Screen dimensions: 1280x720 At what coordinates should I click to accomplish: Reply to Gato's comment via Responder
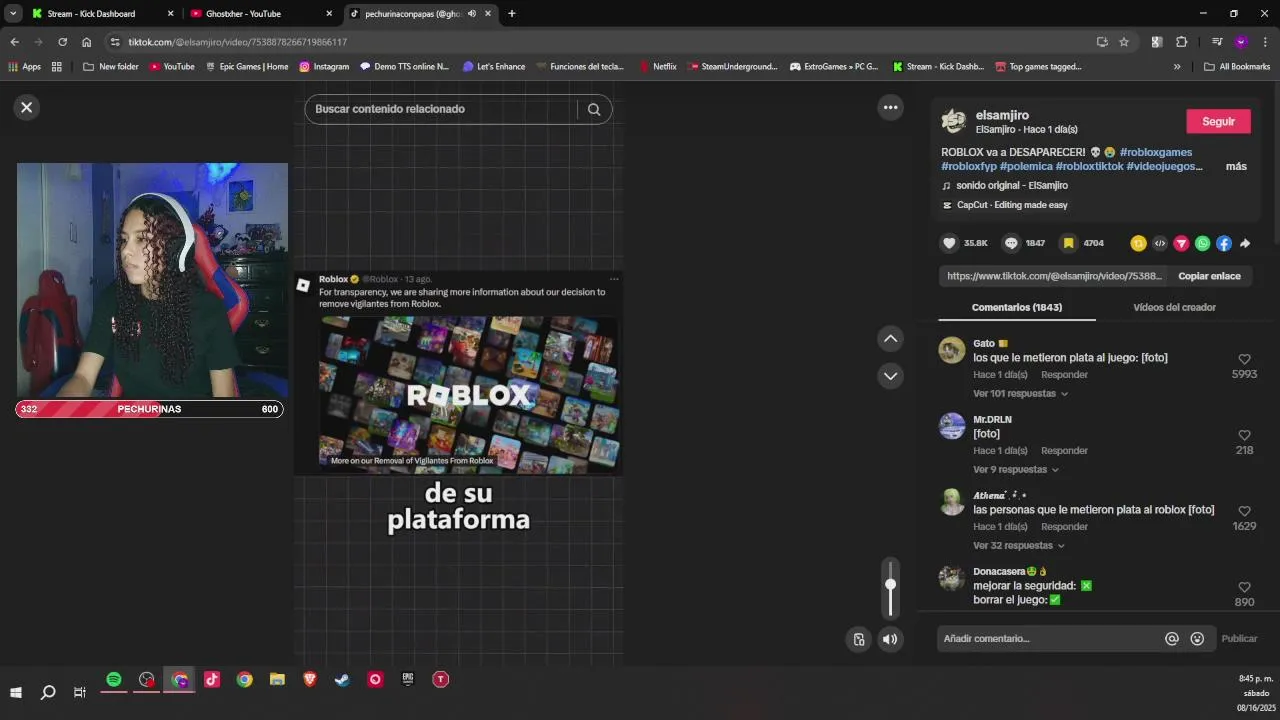tap(1064, 375)
